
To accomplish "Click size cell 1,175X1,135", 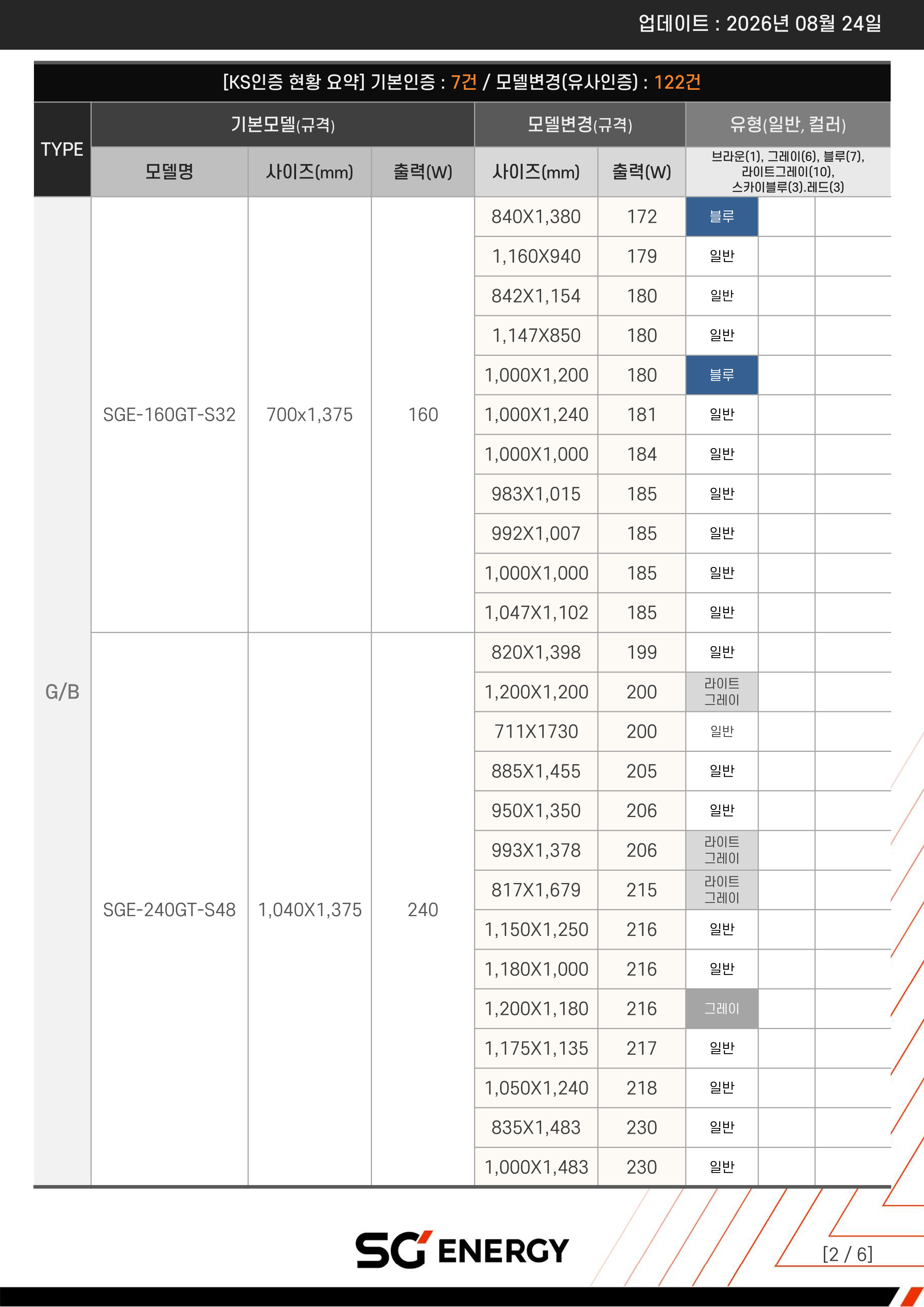I will [536, 1048].
